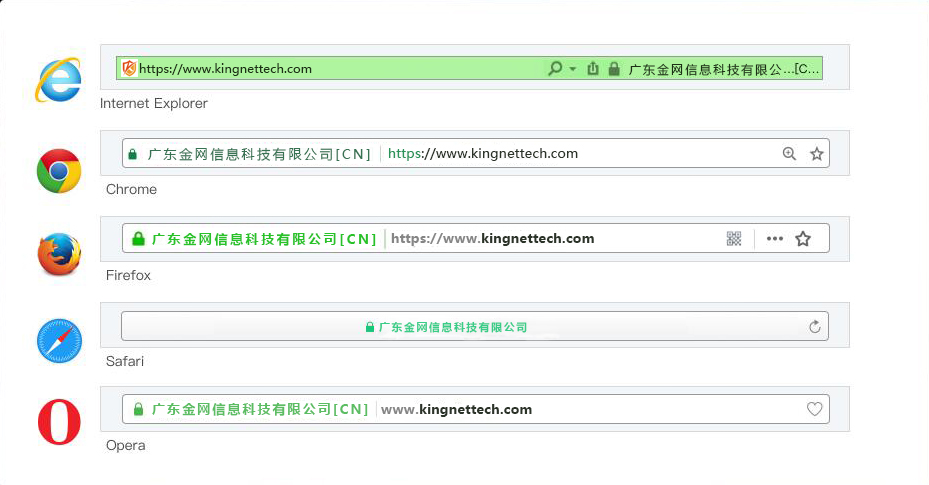Click the Opera www.kingnettech.com URL text
Viewport: 929px width, 485px height.
(456, 409)
